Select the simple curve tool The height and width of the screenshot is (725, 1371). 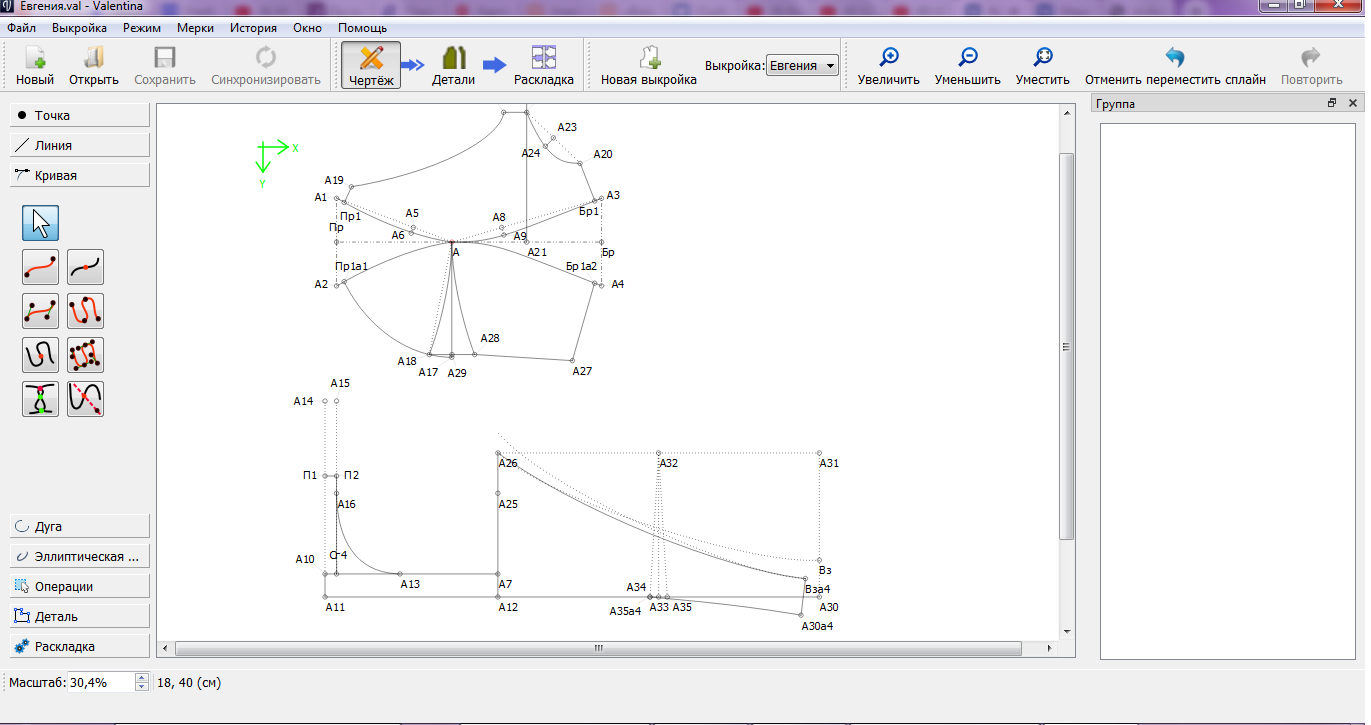click(x=41, y=267)
